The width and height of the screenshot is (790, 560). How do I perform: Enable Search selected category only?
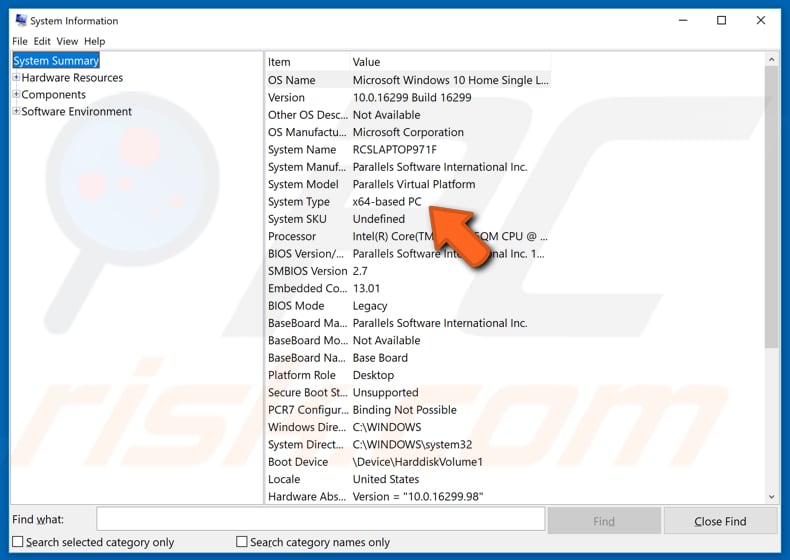pos(18,542)
